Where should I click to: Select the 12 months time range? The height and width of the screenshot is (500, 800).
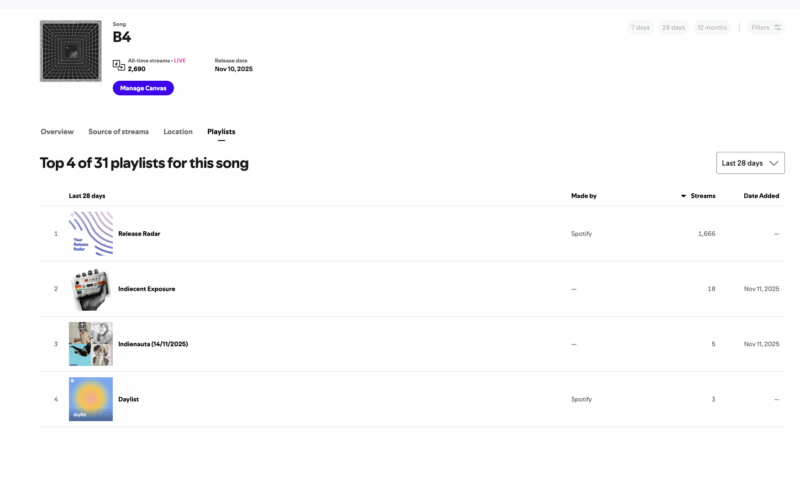click(x=712, y=28)
